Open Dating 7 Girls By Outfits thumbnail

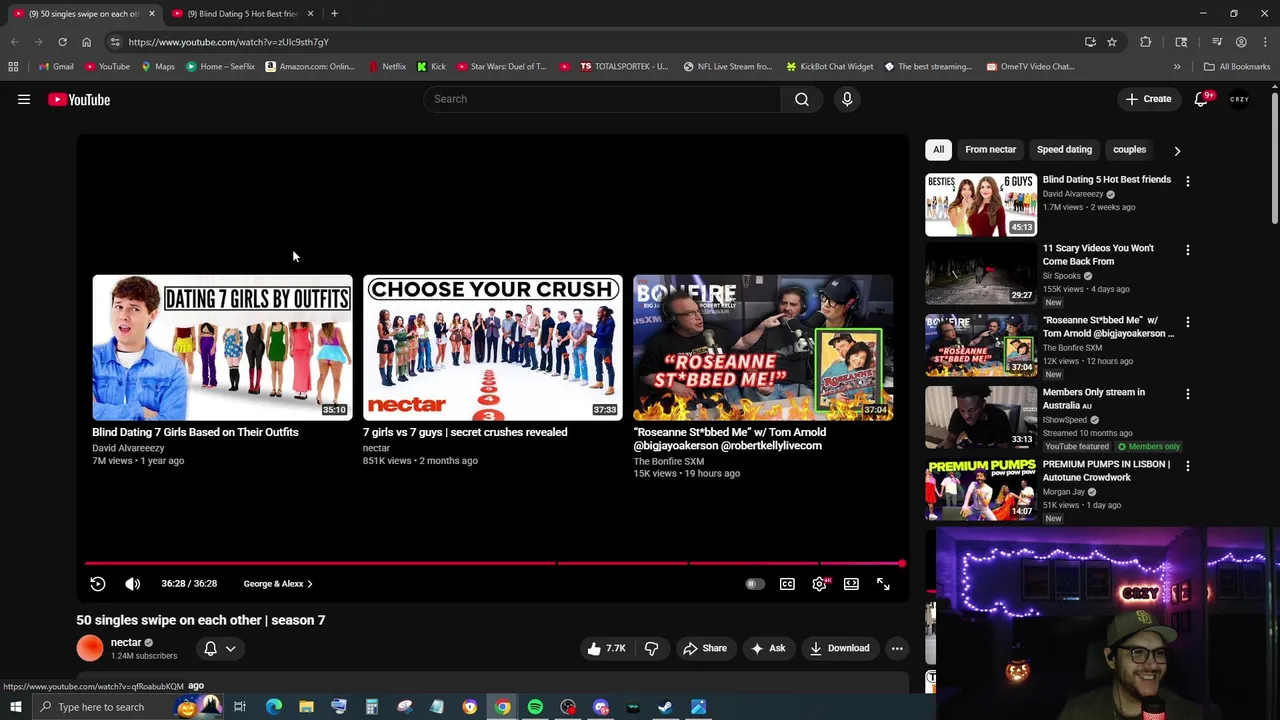click(x=222, y=348)
